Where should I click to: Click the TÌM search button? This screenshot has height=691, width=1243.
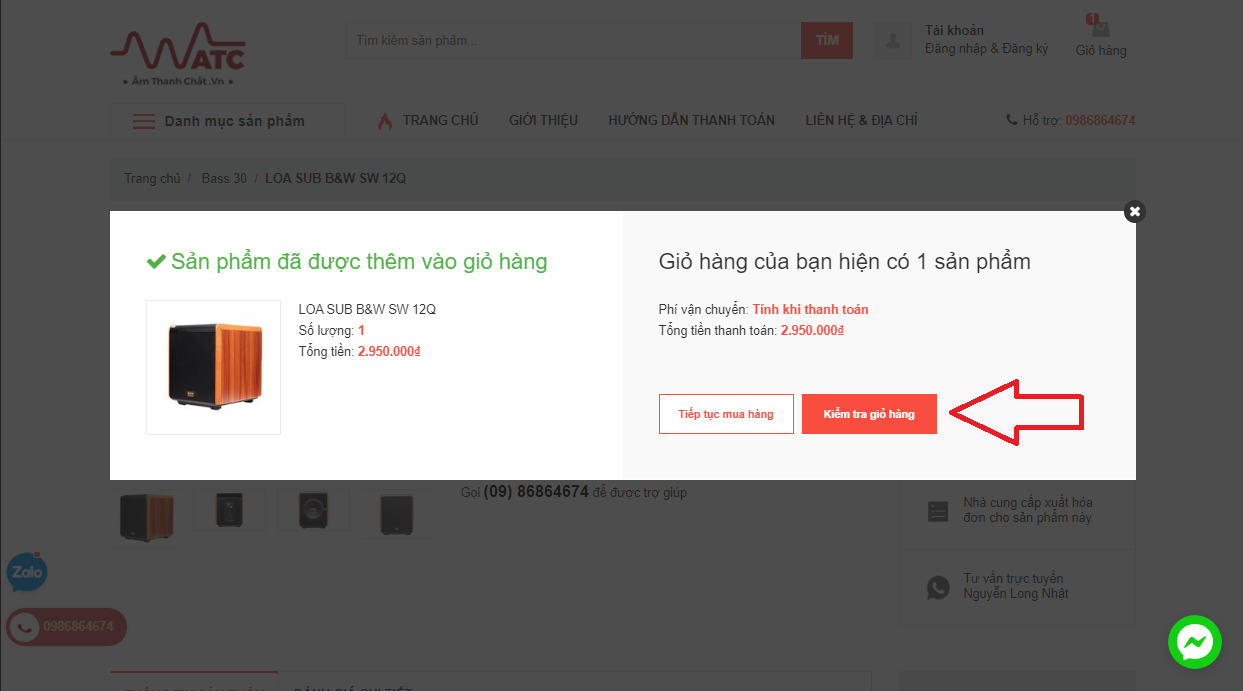pyautogui.click(x=827, y=41)
